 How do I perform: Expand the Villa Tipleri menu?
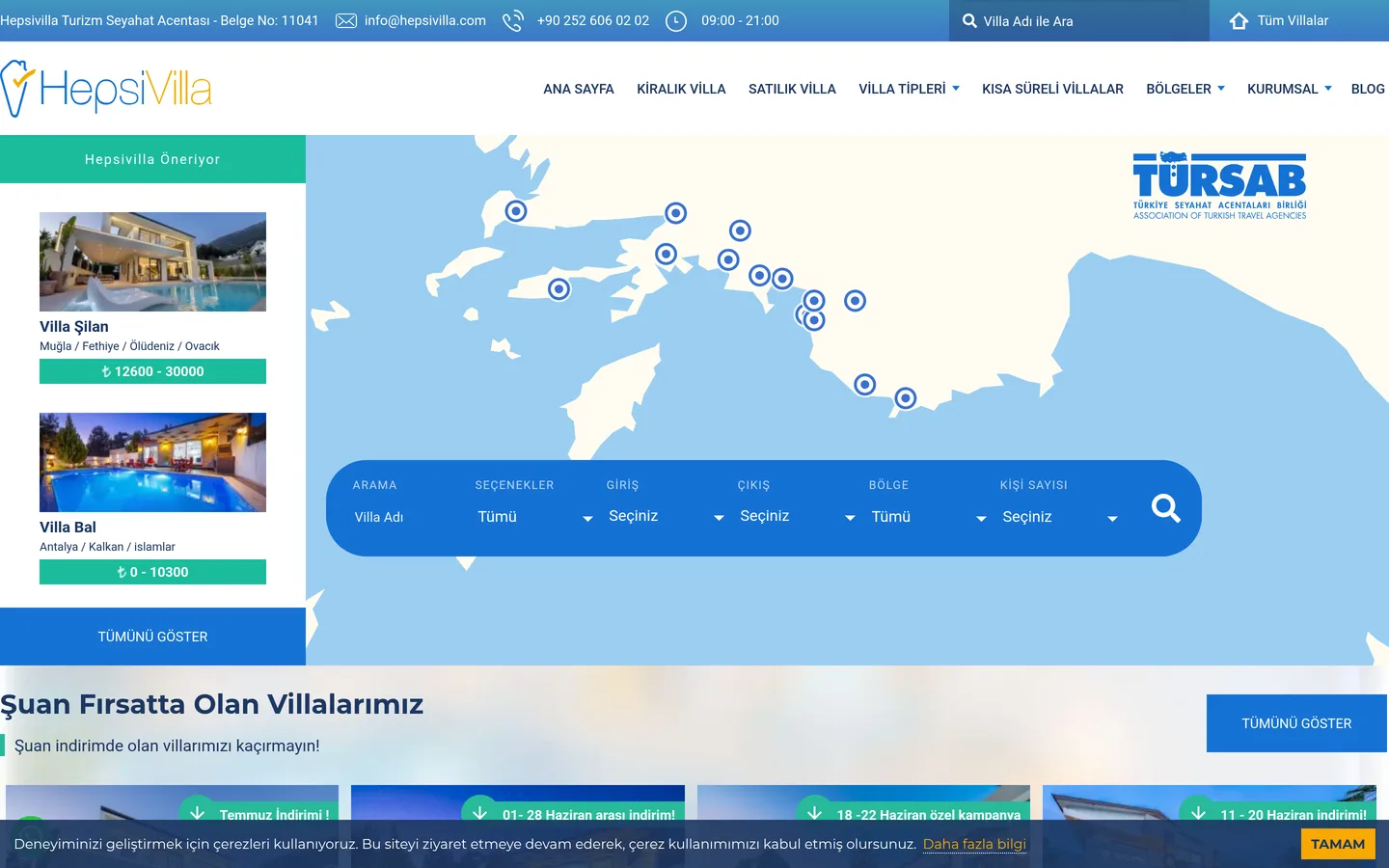pyautogui.click(x=909, y=89)
